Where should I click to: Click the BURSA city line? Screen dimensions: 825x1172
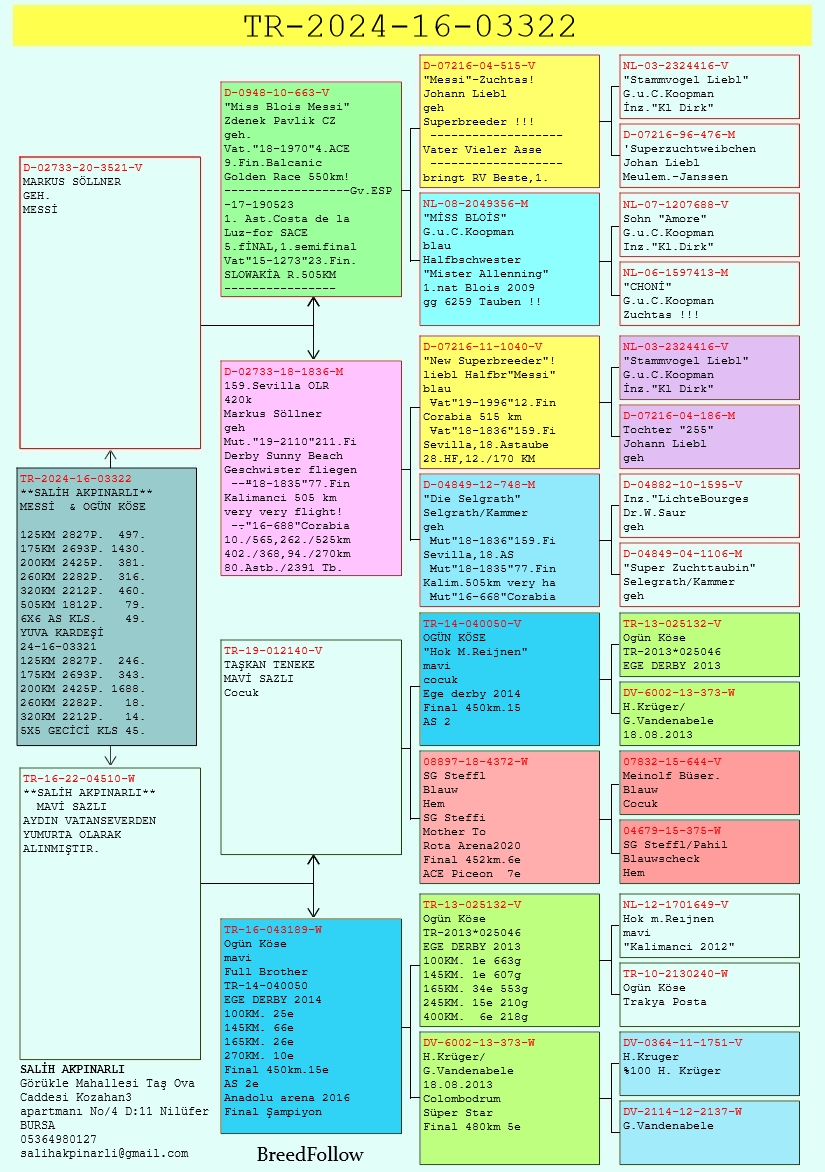[37, 1125]
